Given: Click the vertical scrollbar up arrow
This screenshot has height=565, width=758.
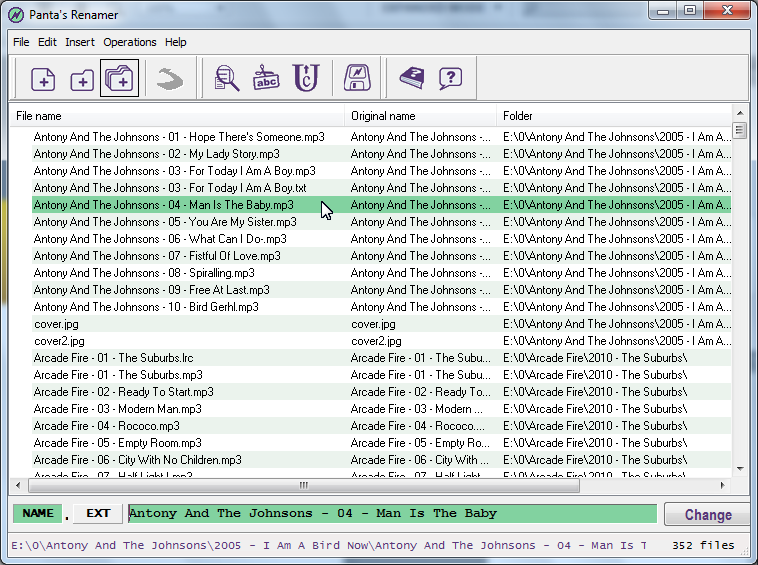Looking at the screenshot, I should pyautogui.click(x=740, y=113).
